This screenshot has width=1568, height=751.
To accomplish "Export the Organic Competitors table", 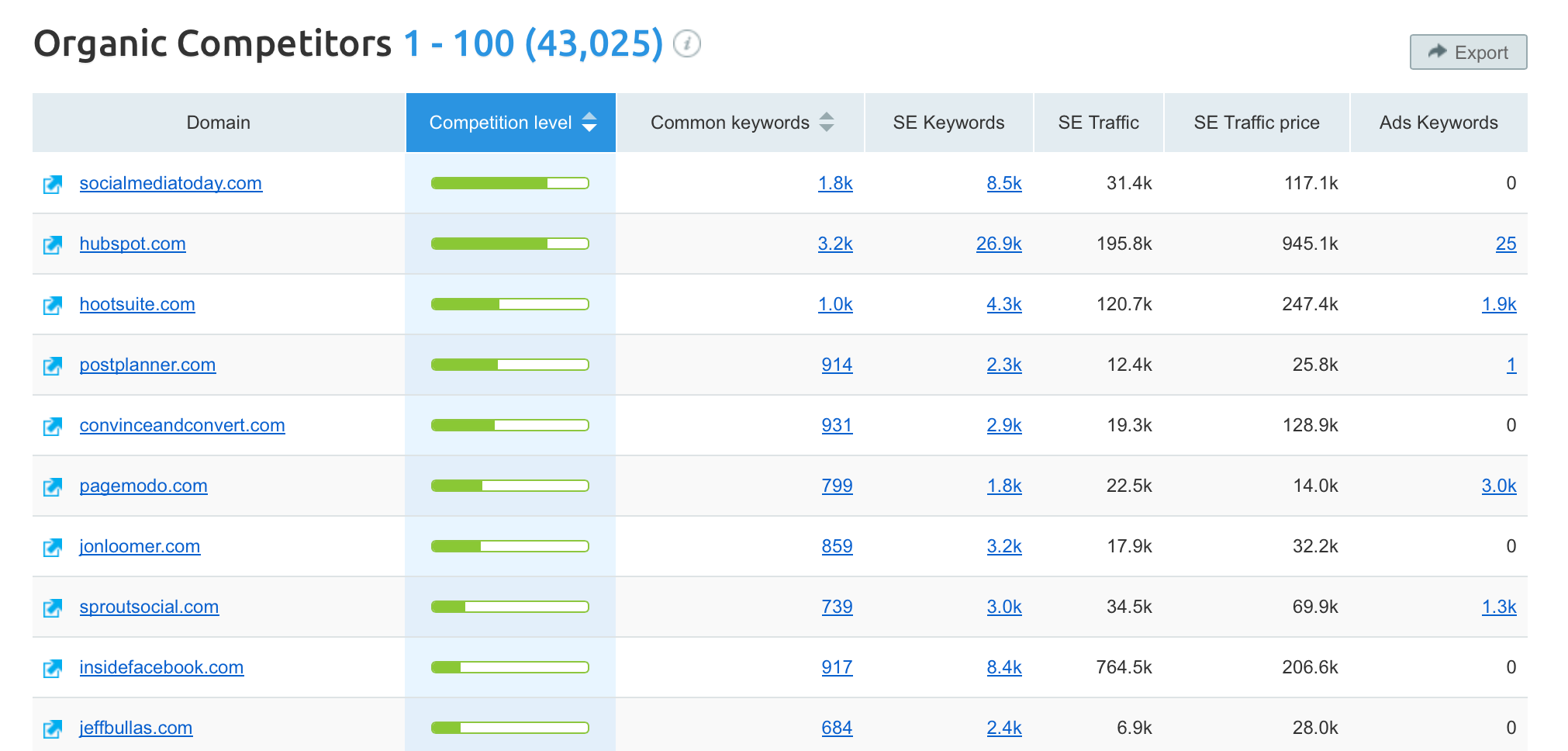I will click(x=1468, y=52).
